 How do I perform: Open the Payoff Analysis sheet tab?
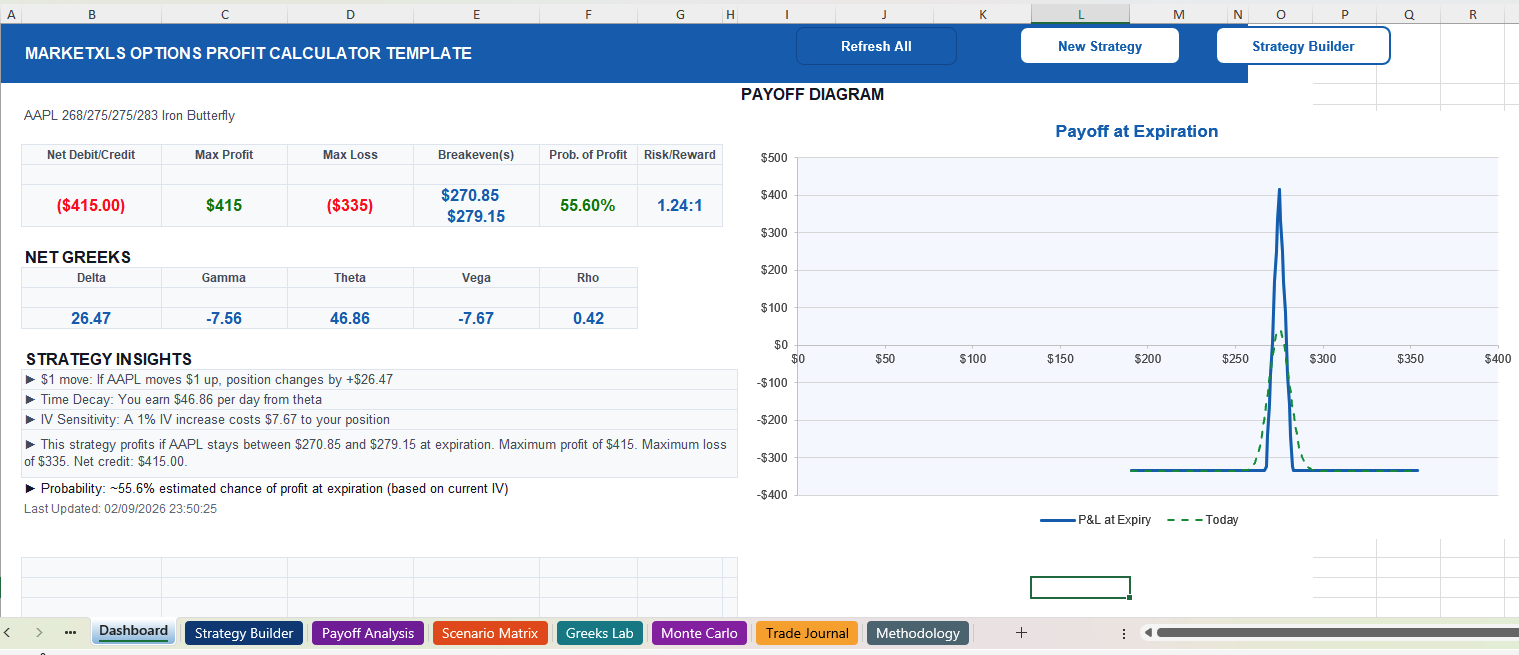point(367,632)
